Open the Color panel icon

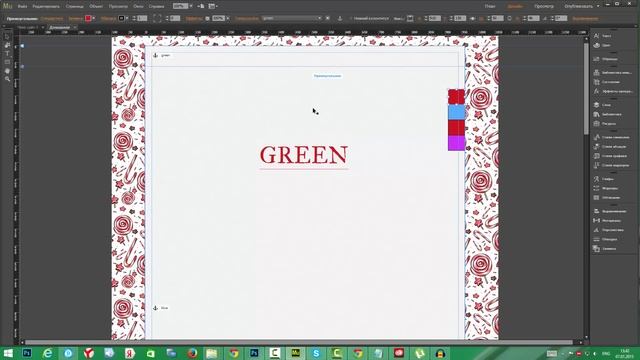(596, 45)
